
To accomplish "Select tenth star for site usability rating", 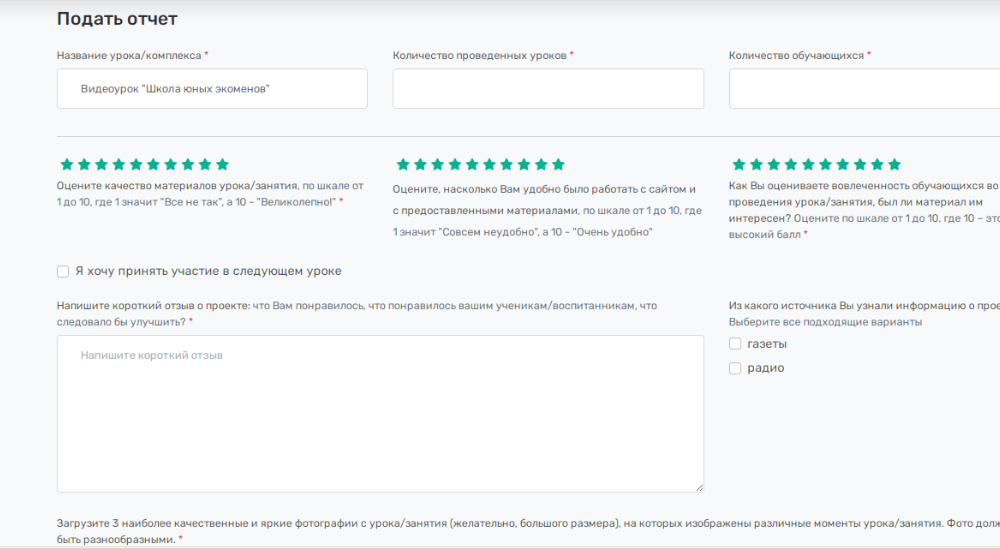I will tap(558, 164).
